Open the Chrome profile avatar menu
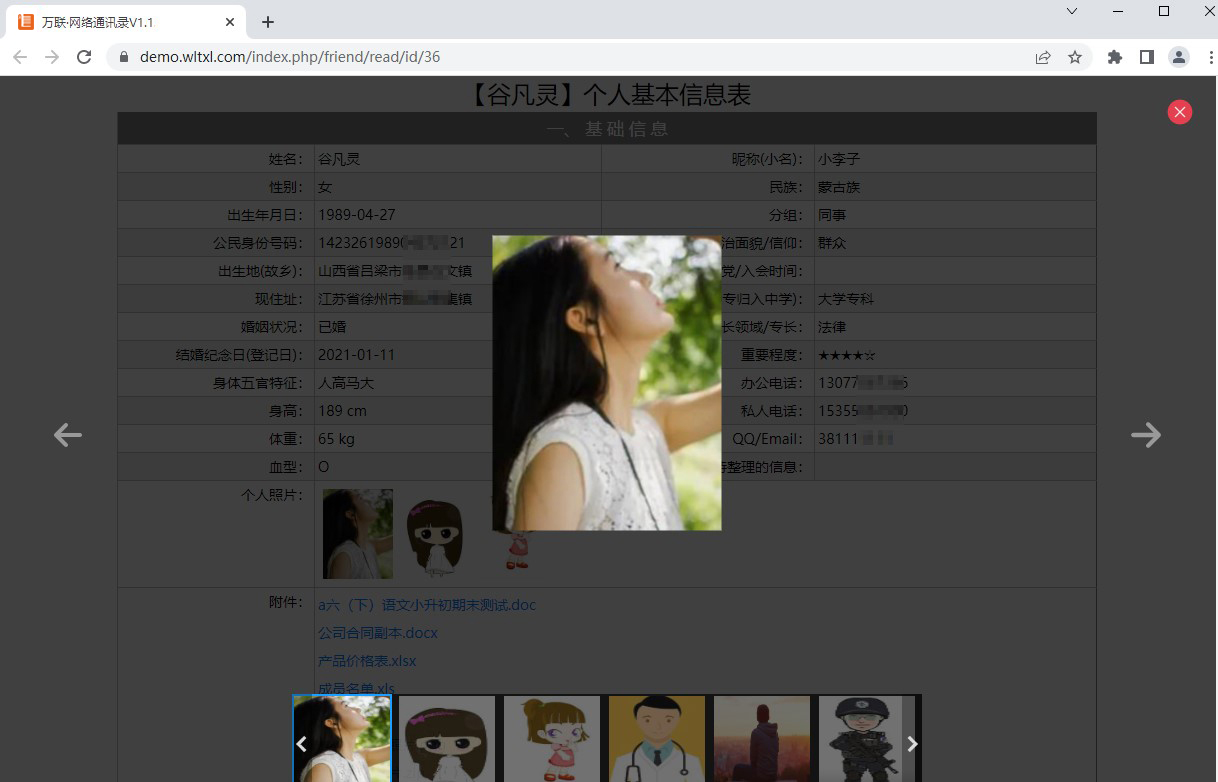The image size is (1218, 782). [1179, 57]
